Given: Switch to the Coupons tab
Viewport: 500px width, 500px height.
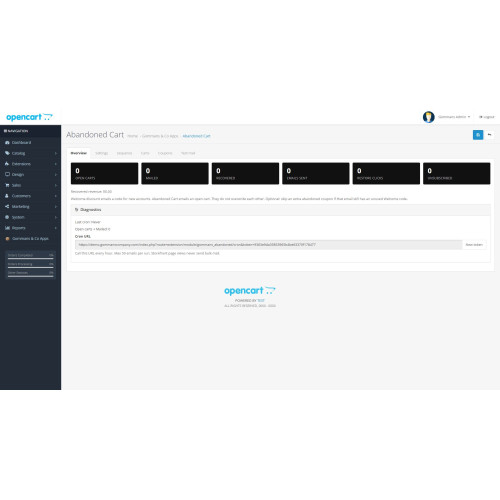Looking at the screenshot, I should [x=165, y=153].
